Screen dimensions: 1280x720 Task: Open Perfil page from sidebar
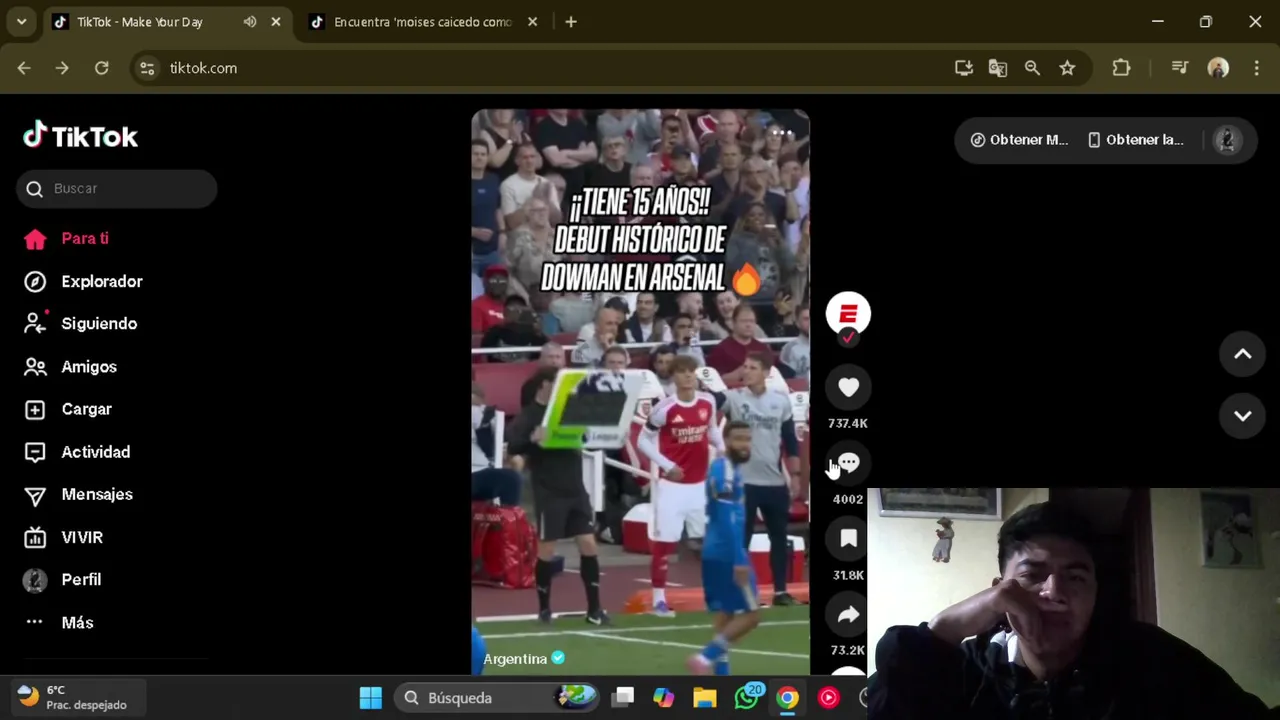point(62,580)
